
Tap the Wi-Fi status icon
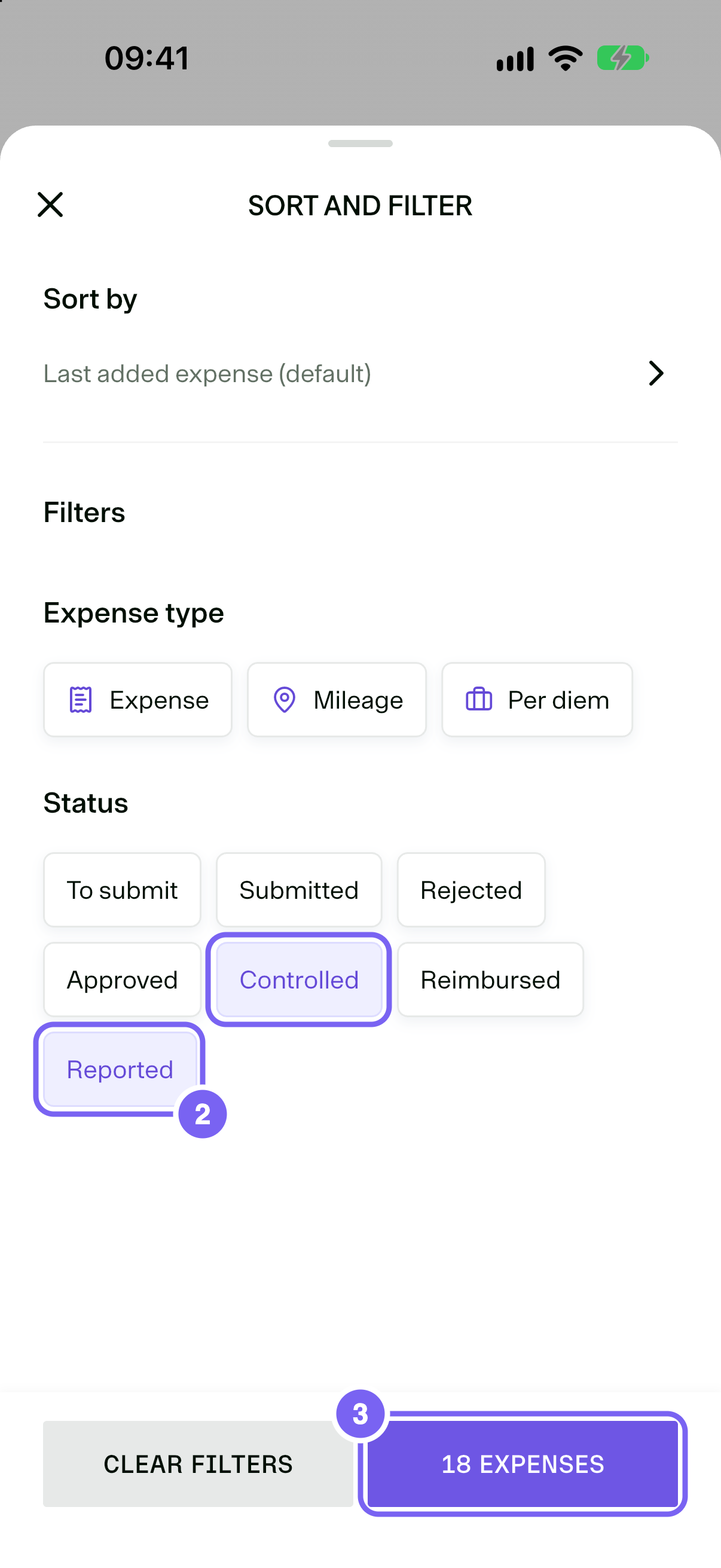565,59
